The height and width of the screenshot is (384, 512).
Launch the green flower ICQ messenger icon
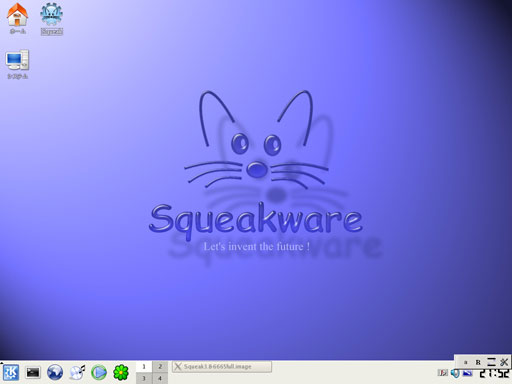(x=121, y=372)
